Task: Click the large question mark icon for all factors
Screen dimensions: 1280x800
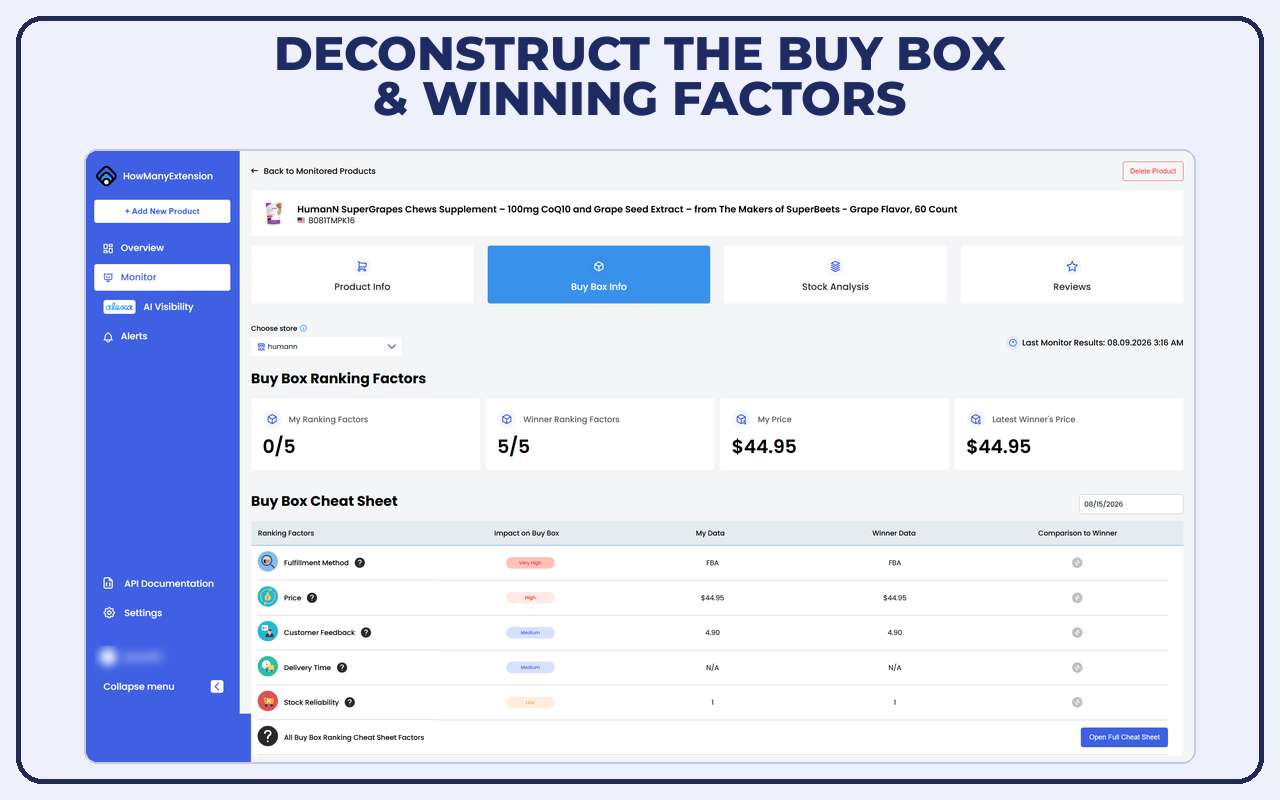Action: 267,736
